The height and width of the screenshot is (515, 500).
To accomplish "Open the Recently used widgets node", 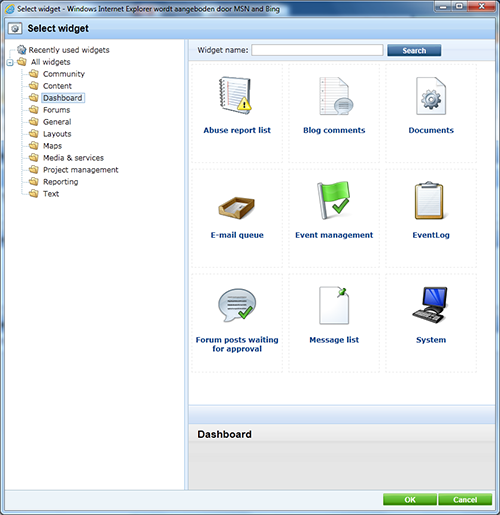I will point(69,50).
